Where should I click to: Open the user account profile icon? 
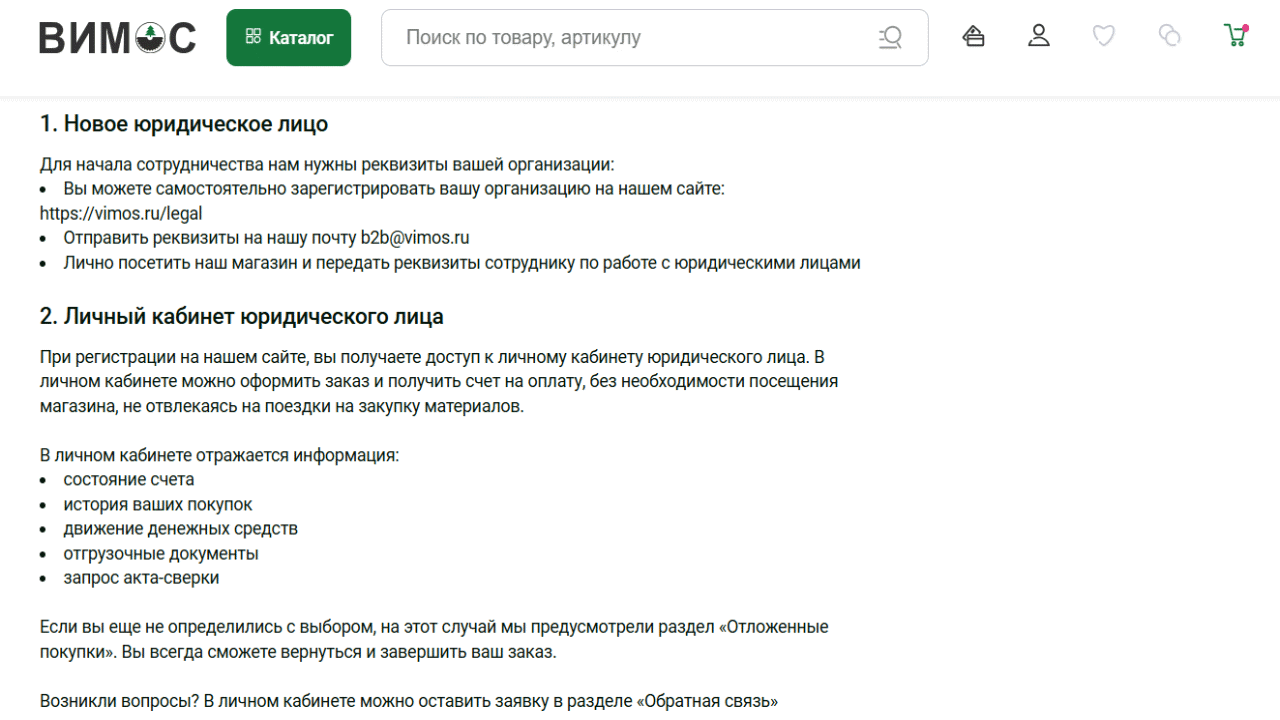(x=1039, y=37)
